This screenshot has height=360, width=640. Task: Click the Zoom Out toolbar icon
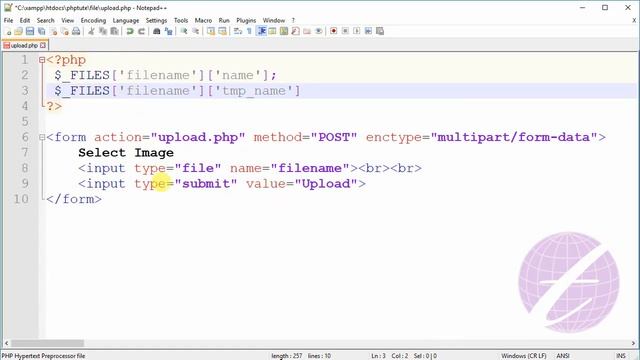point(195,31)
